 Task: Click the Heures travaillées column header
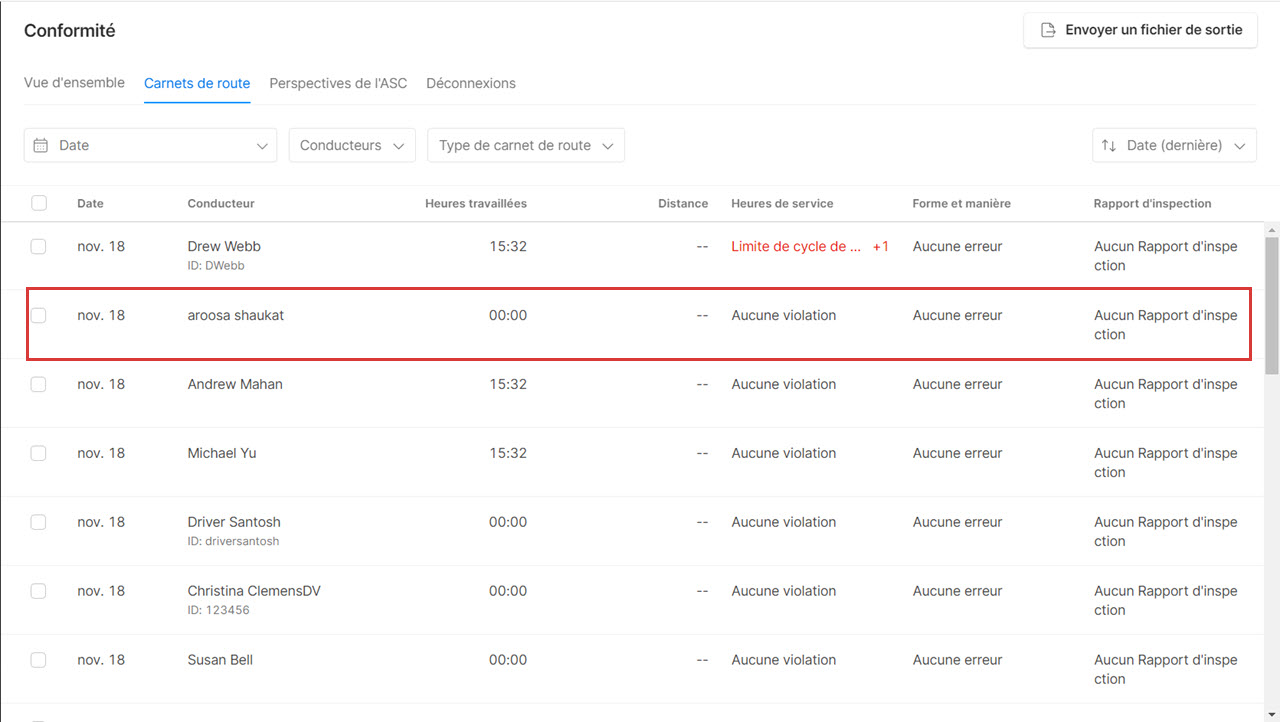476,203
